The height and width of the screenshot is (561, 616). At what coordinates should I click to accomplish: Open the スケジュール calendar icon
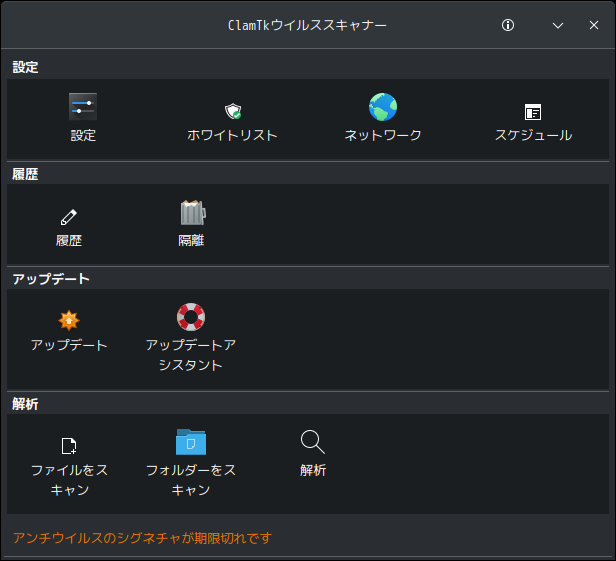point(533,112)
